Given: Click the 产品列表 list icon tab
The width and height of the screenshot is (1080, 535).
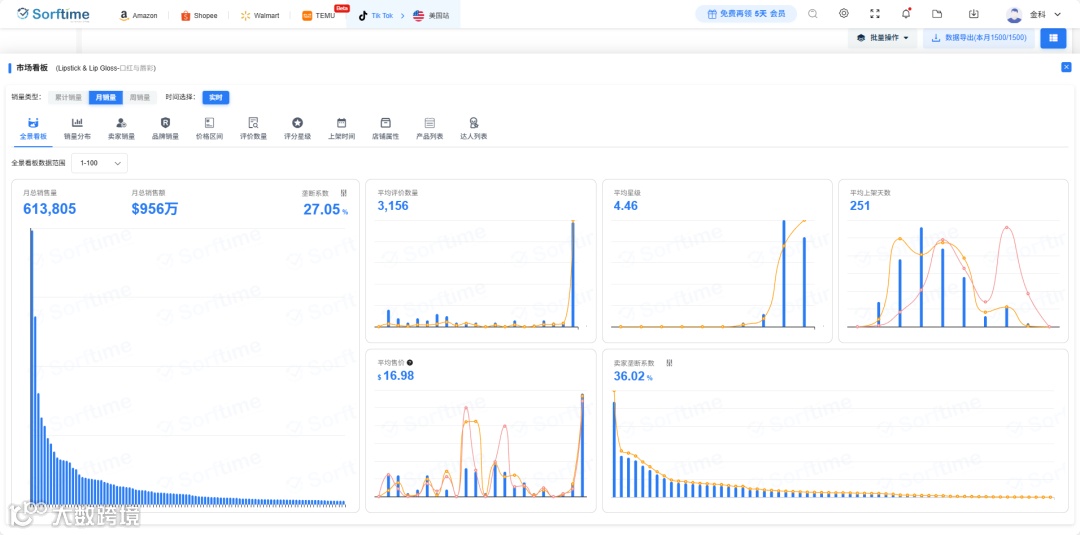Looking at the screenshot, I should tap(430, 123).
